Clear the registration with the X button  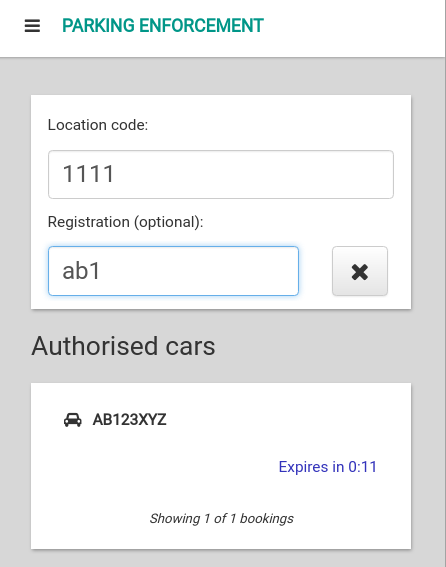click(360, 271)
